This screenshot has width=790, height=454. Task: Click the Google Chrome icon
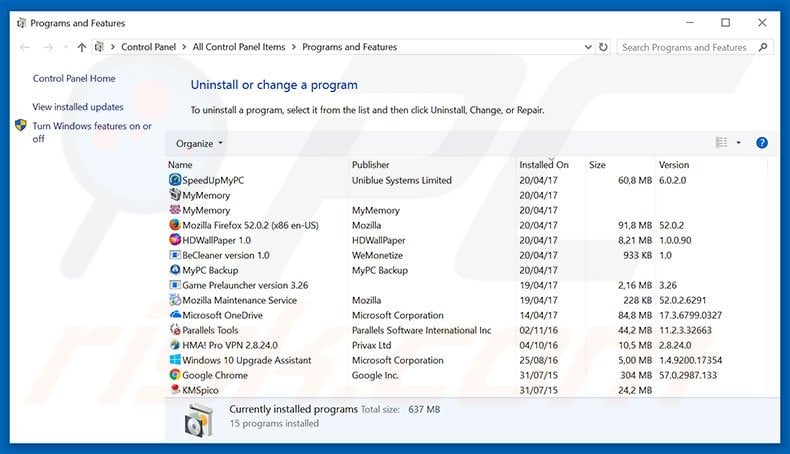175,375
